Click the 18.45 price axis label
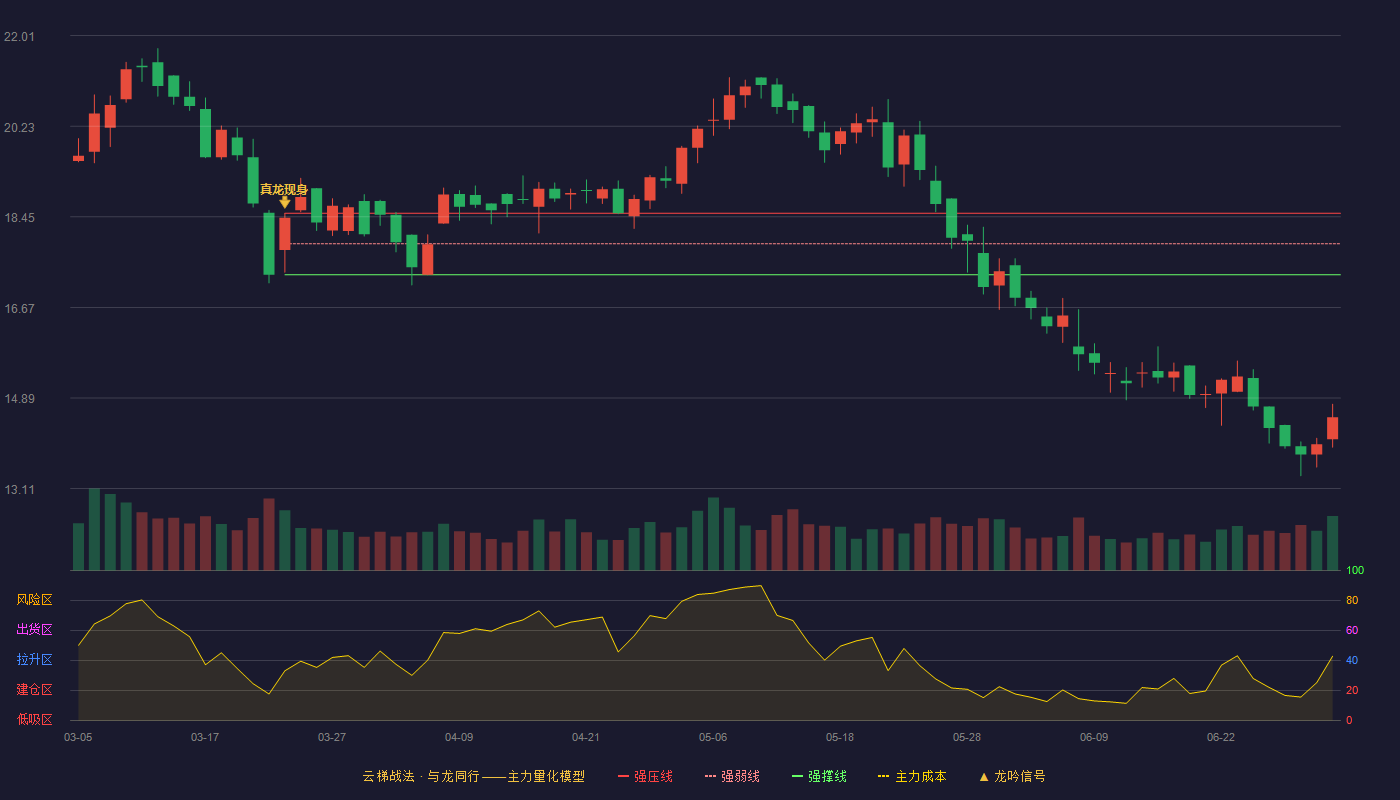1400x800 pixels. (19, 218)
